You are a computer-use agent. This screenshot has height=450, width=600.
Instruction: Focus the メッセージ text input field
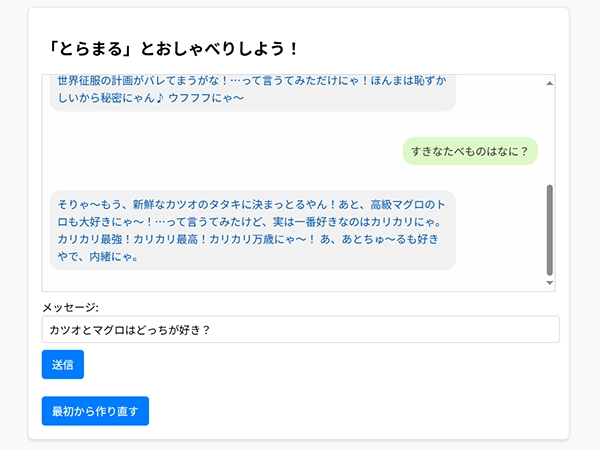[300, 330]
